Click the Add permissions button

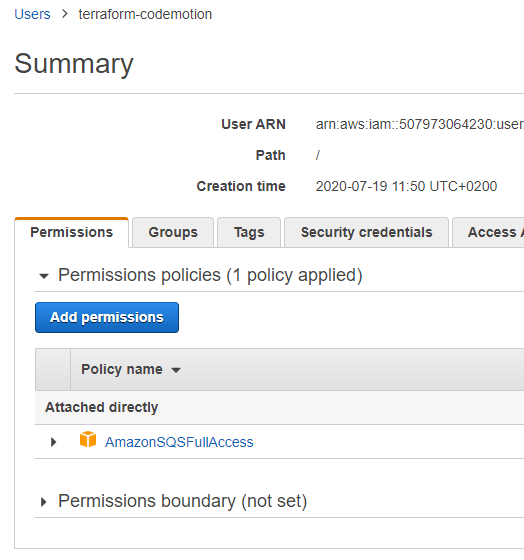(107, 318)
